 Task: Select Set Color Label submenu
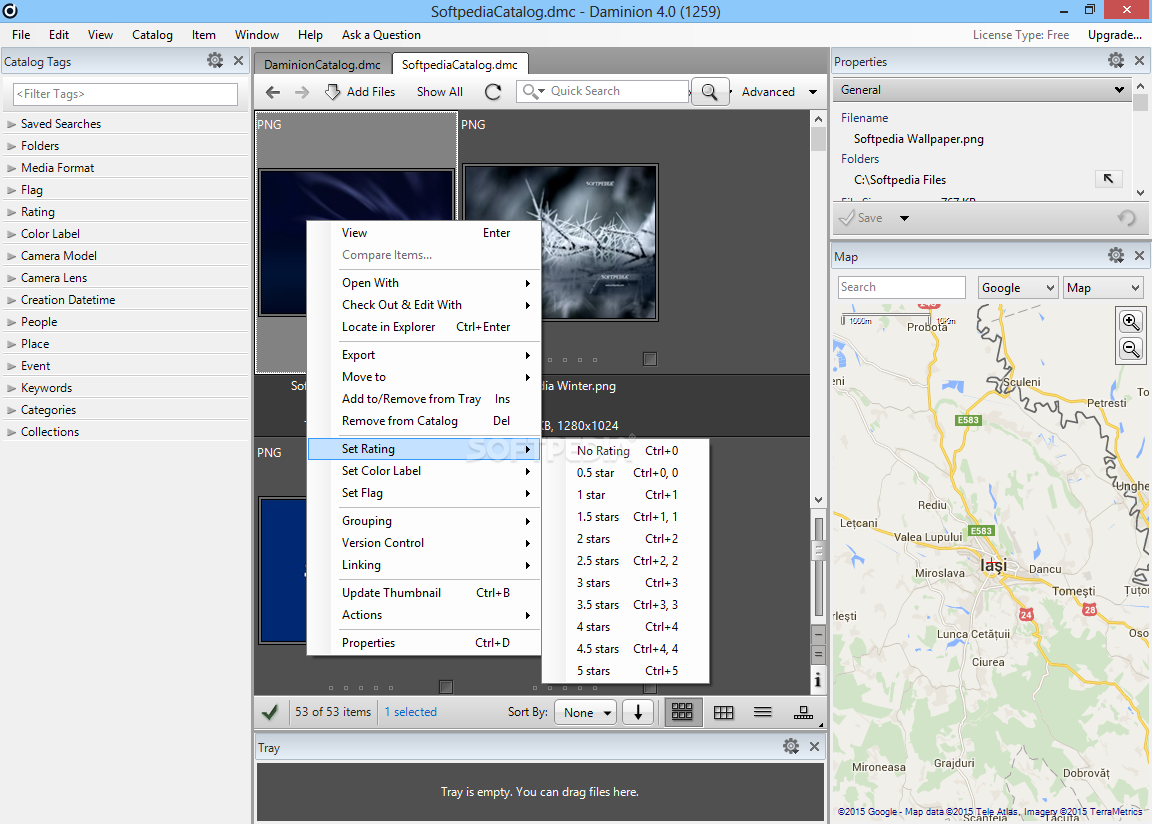click(x=424, y=471)
